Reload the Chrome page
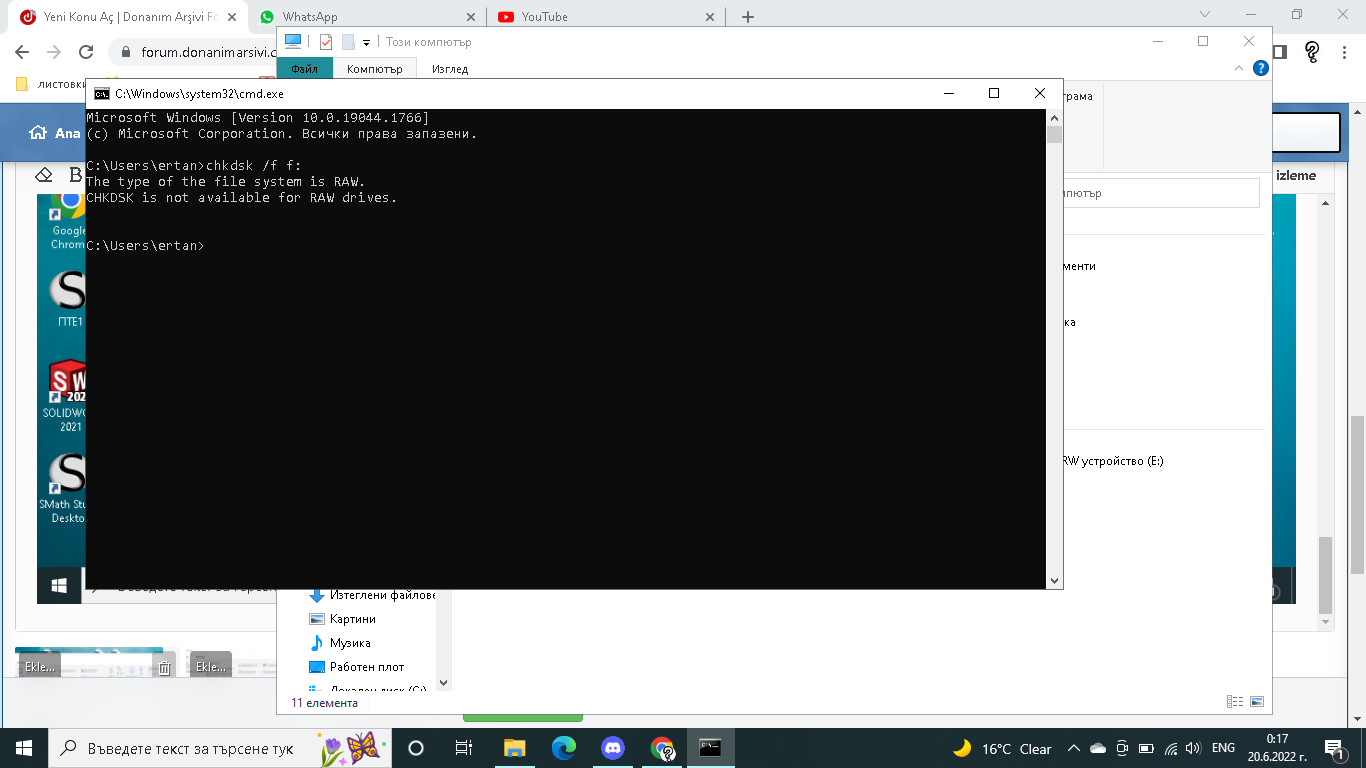 (86, 52)
